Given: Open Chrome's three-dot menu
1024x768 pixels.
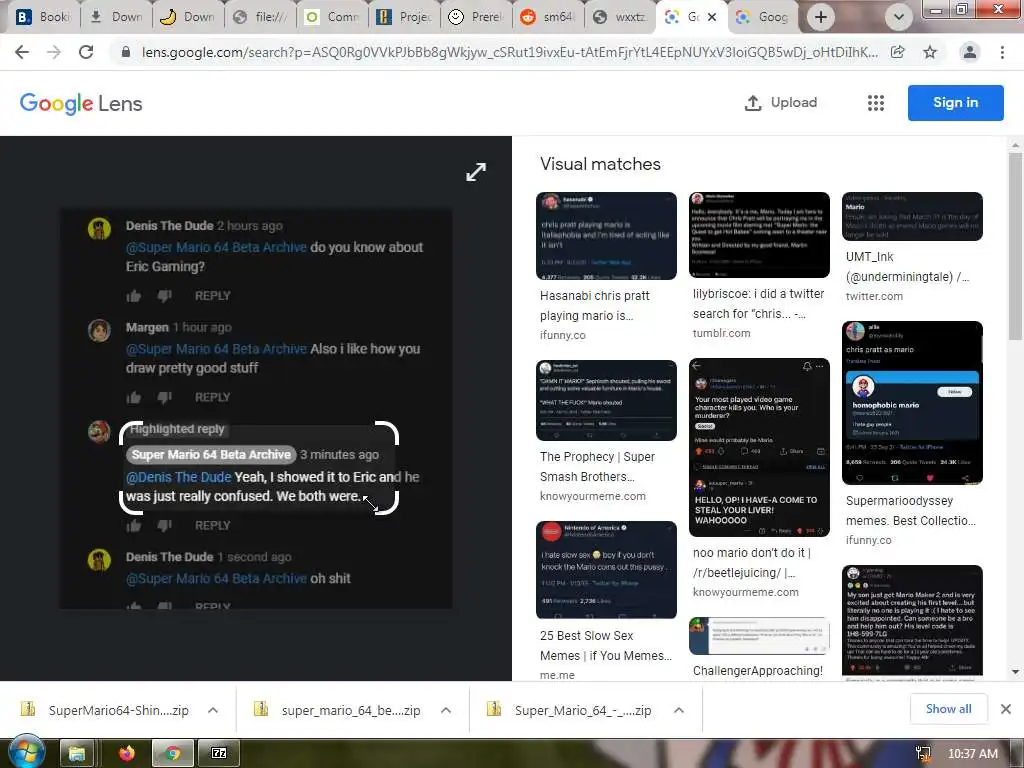Looking at the screenshot, I should pos(1002,52).
